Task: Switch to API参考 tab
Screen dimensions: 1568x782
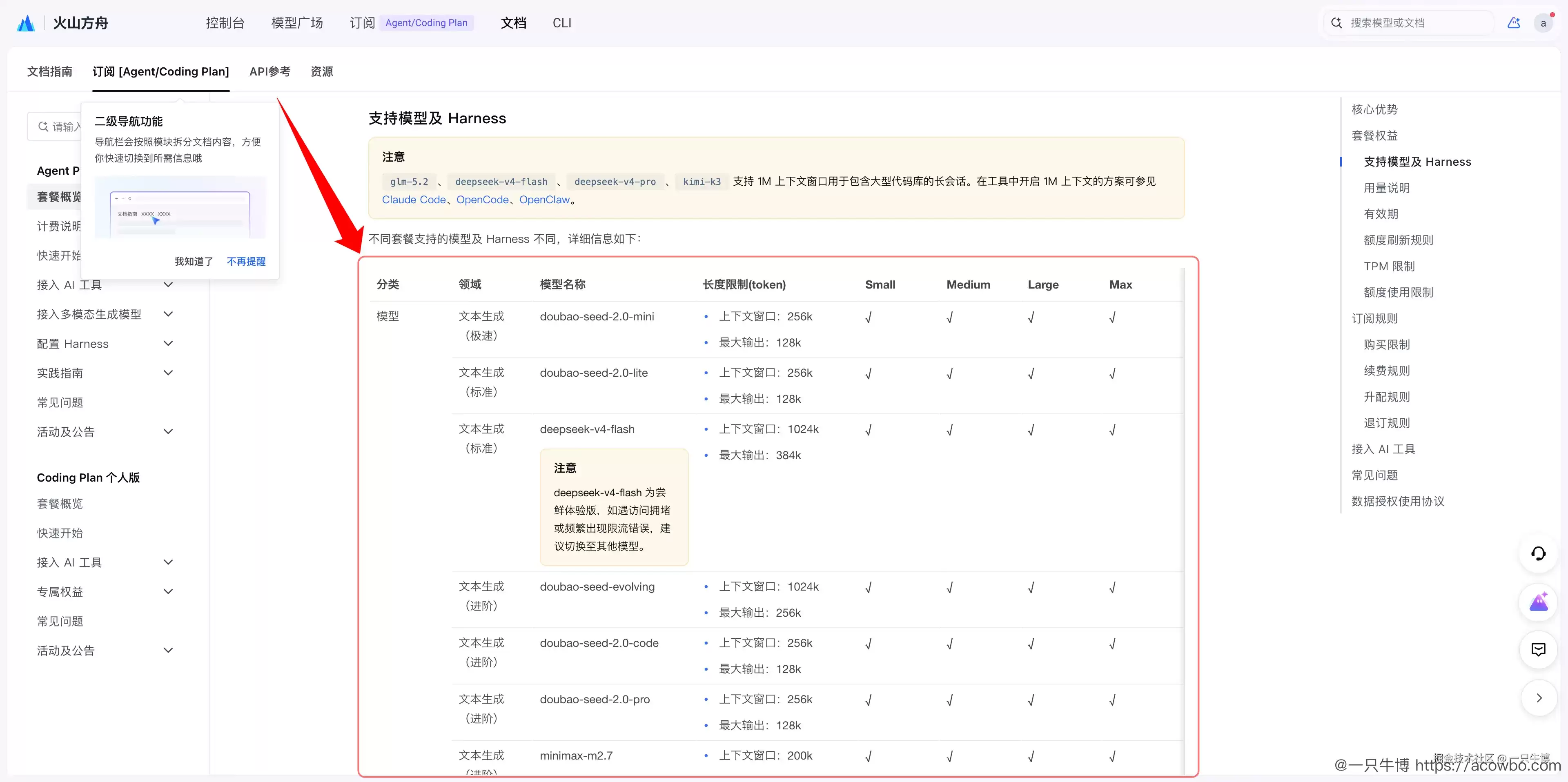Action: 269,72
